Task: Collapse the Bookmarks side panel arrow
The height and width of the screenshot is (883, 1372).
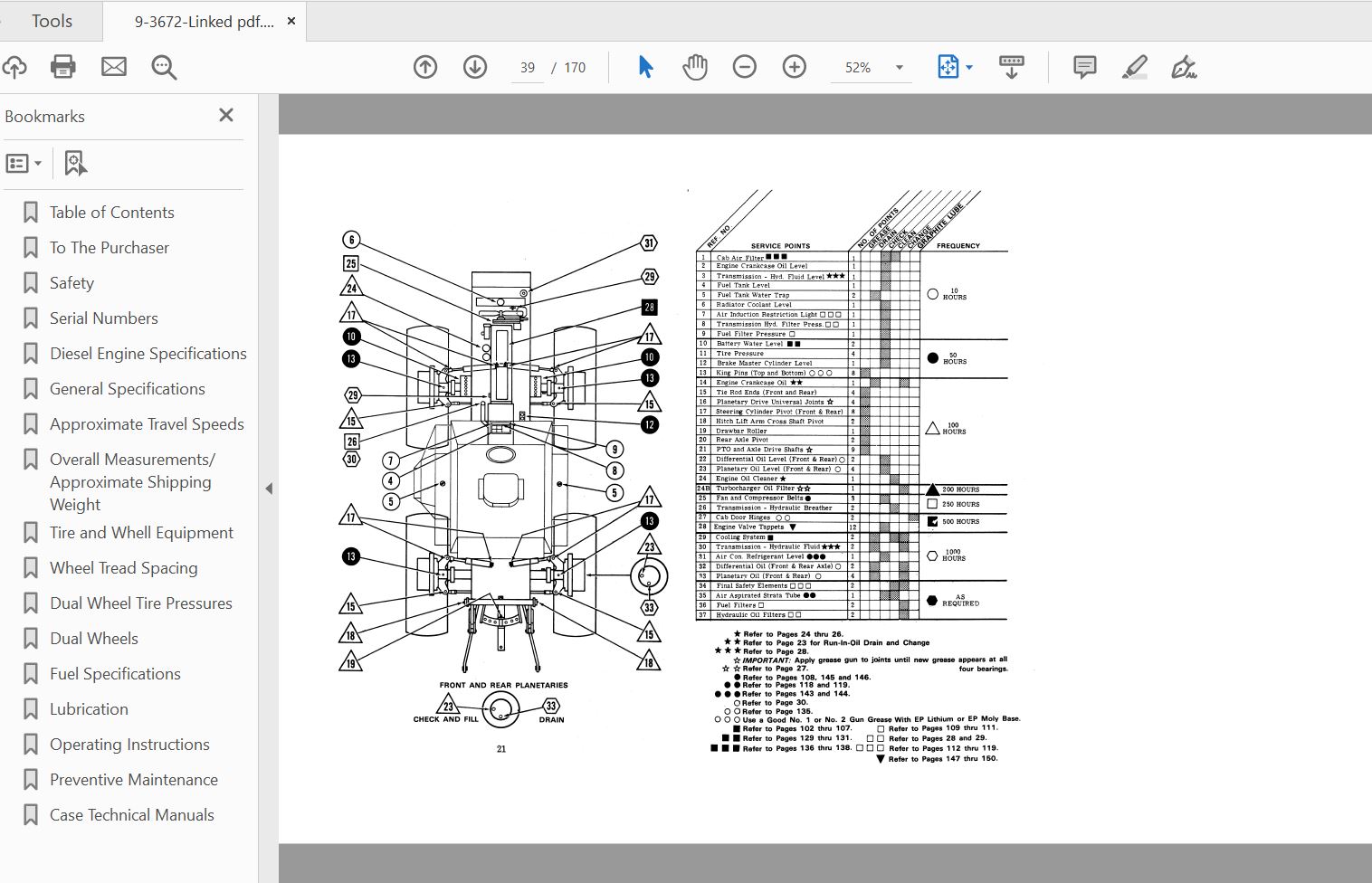Action: click(269, 489)
